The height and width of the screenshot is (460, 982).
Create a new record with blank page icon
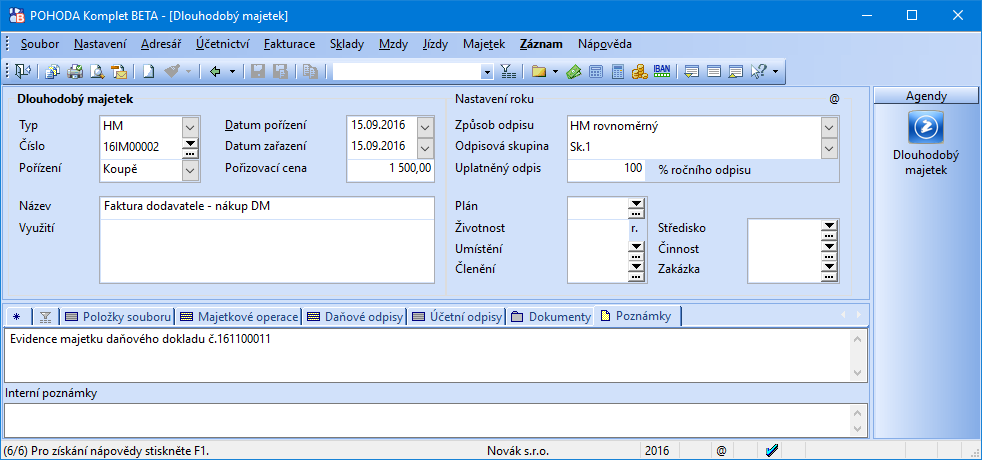148,71
